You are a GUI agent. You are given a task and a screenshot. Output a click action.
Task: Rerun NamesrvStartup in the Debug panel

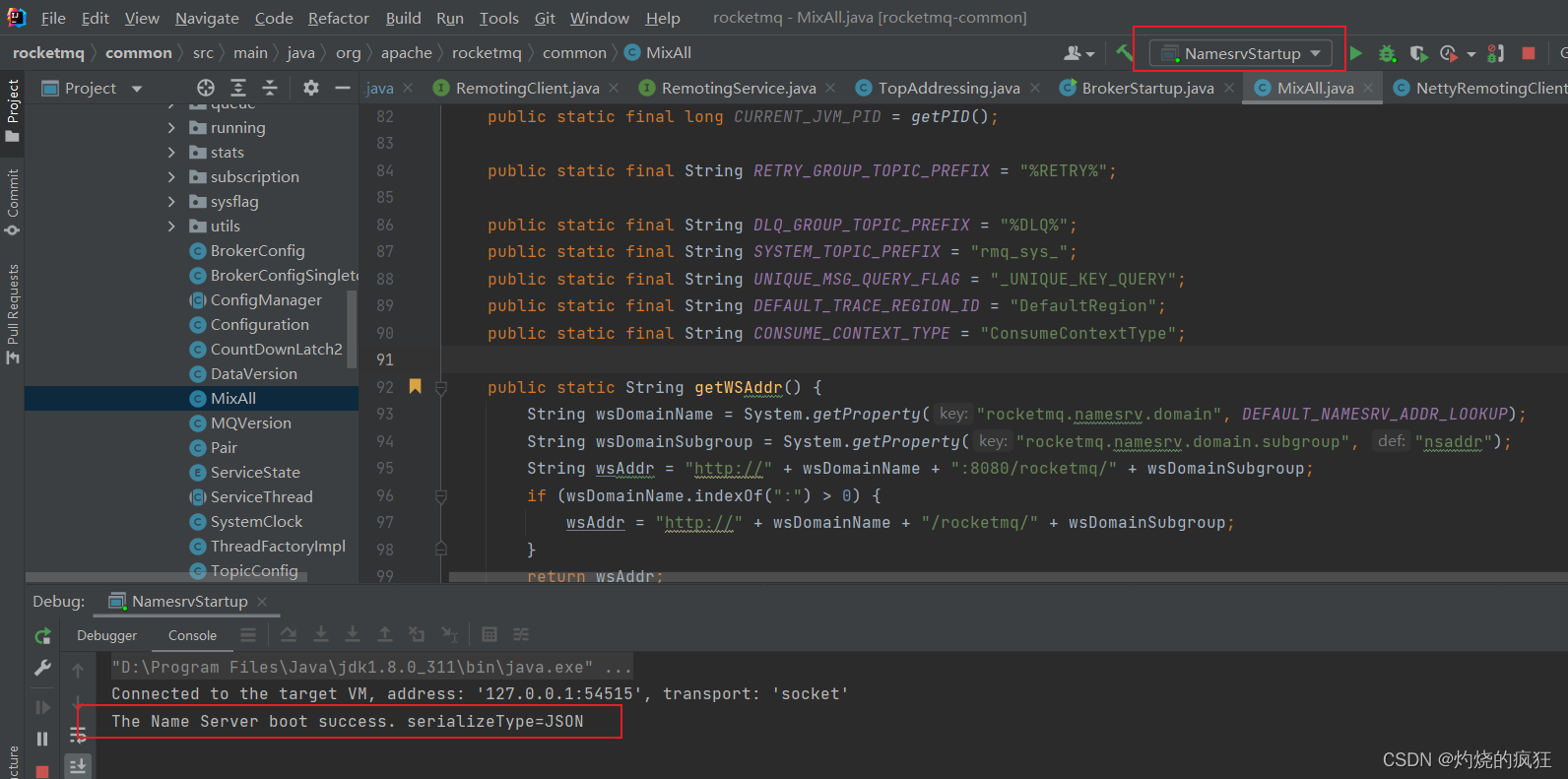[x=42, y=636]
